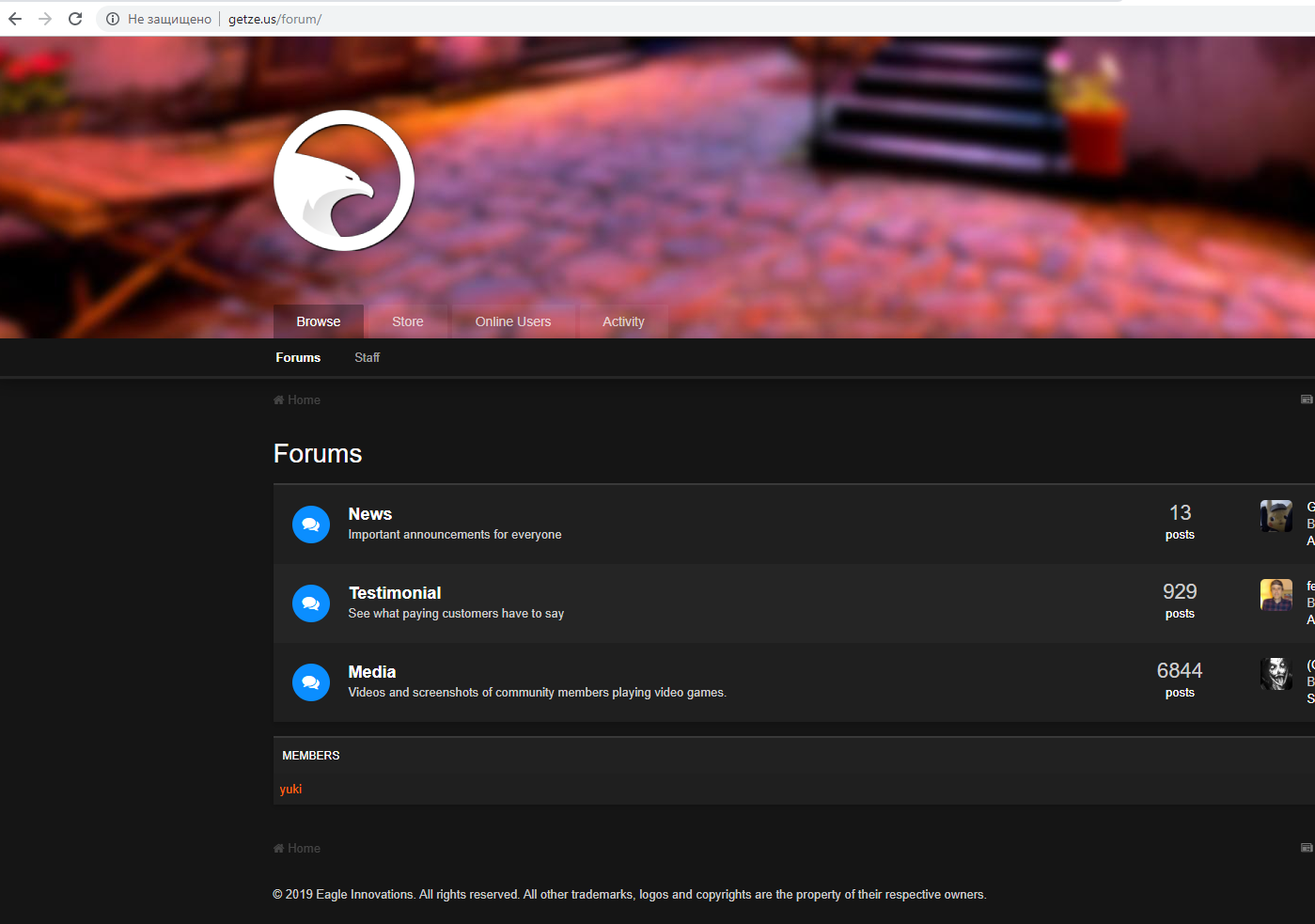Open the Staff sub-navigation item

tap(367, 357)
